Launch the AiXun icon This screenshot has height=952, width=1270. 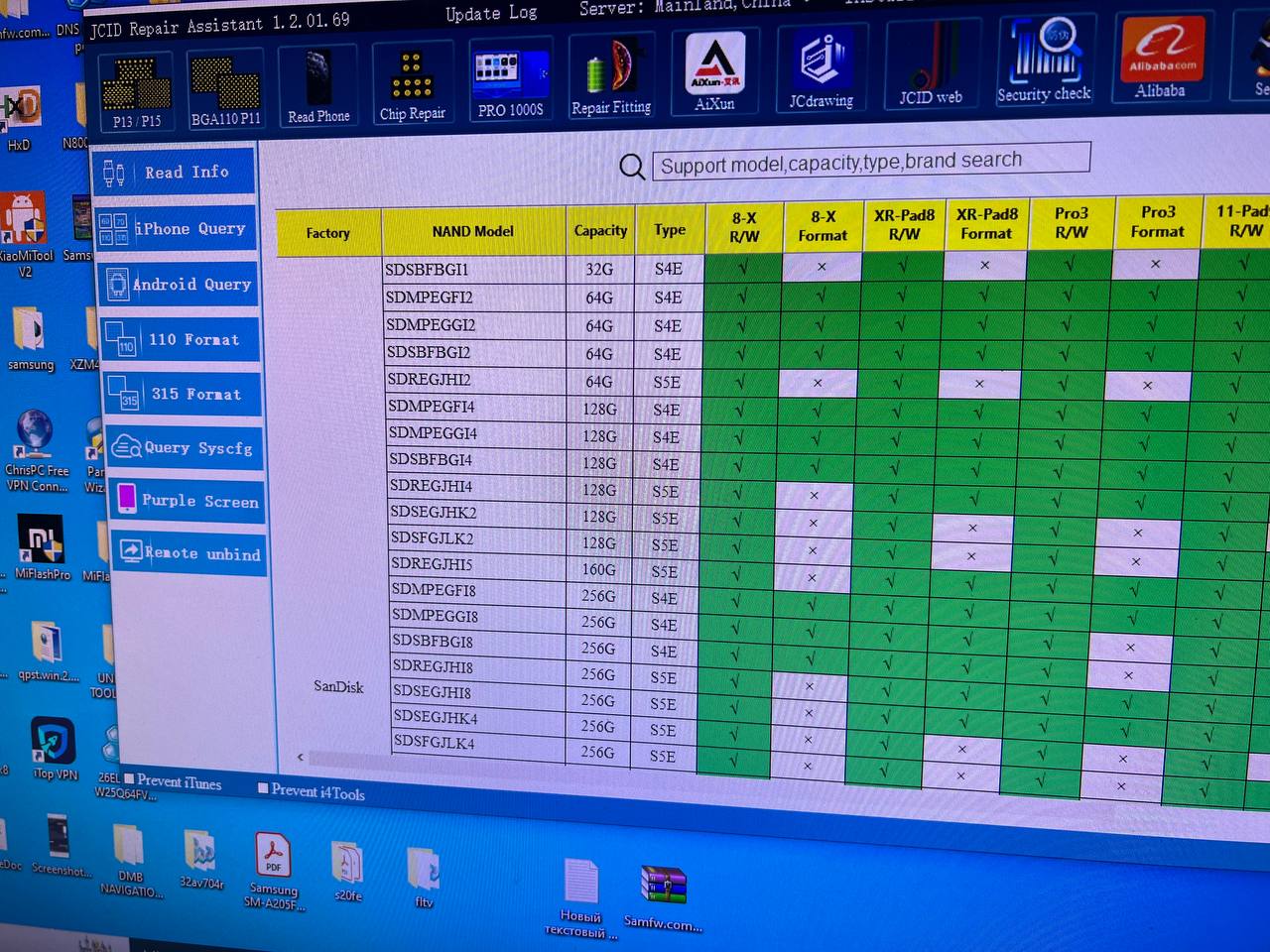[714, 72]
